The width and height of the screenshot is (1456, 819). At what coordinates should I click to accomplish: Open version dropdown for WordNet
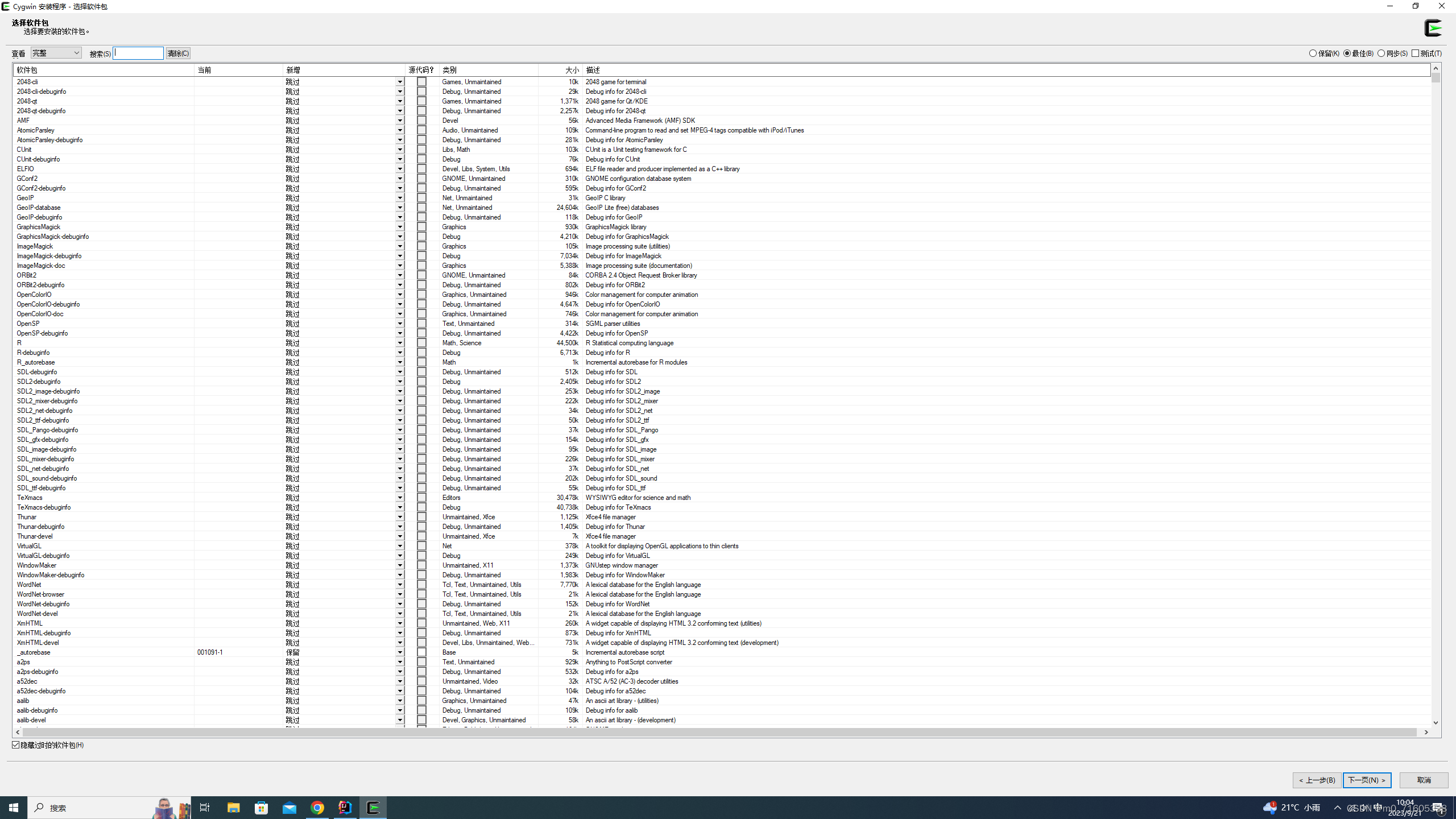[x=400, y=585]
